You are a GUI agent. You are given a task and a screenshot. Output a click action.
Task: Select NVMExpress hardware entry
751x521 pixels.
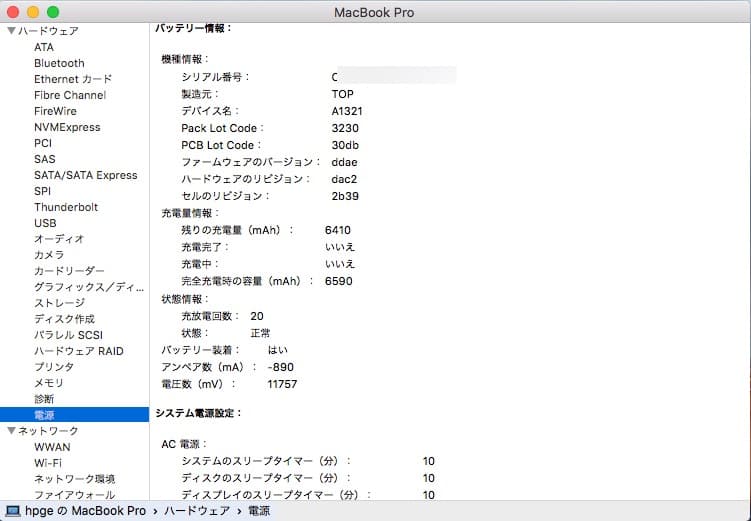tap(67, 127)
